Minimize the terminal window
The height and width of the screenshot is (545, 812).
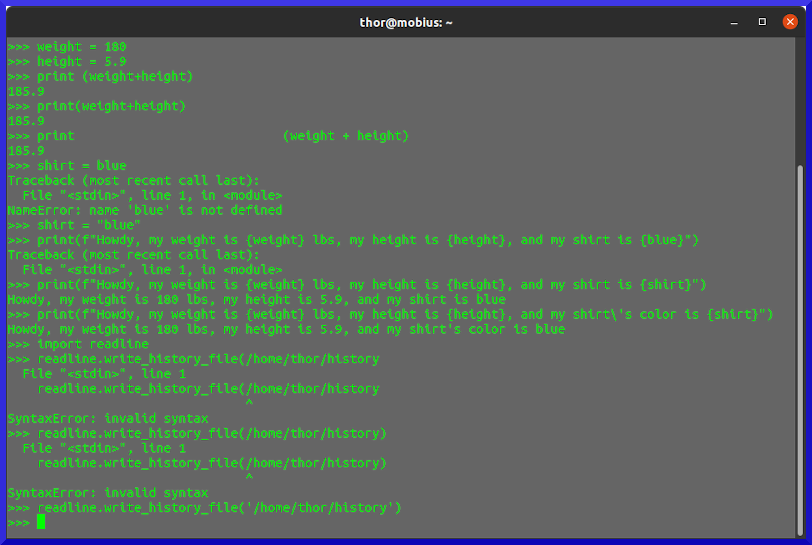(x=735, y=22)
